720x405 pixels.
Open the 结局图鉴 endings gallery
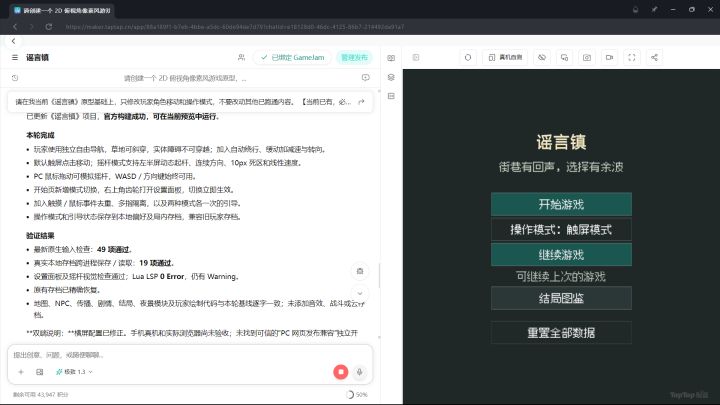pyautogui.click(x=561, y=298)
